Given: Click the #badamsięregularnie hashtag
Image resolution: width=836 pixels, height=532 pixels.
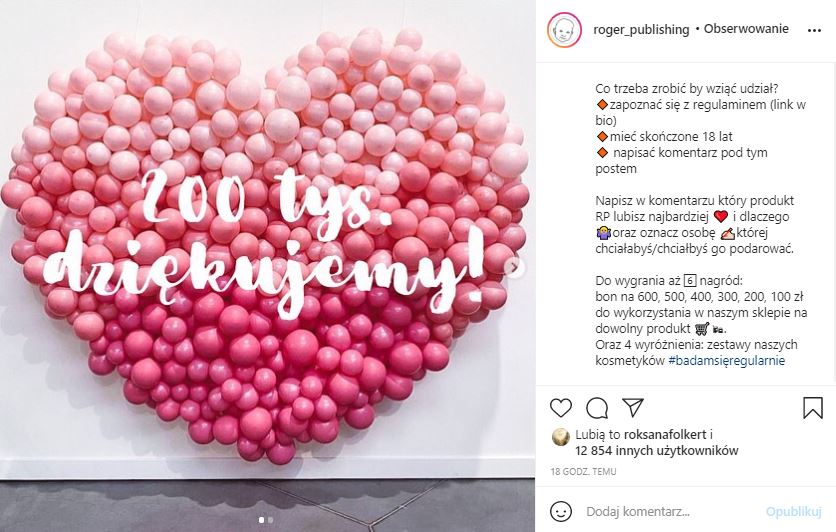Looking at the screenshot, I should pyautogui.click(x=726, y=360).
